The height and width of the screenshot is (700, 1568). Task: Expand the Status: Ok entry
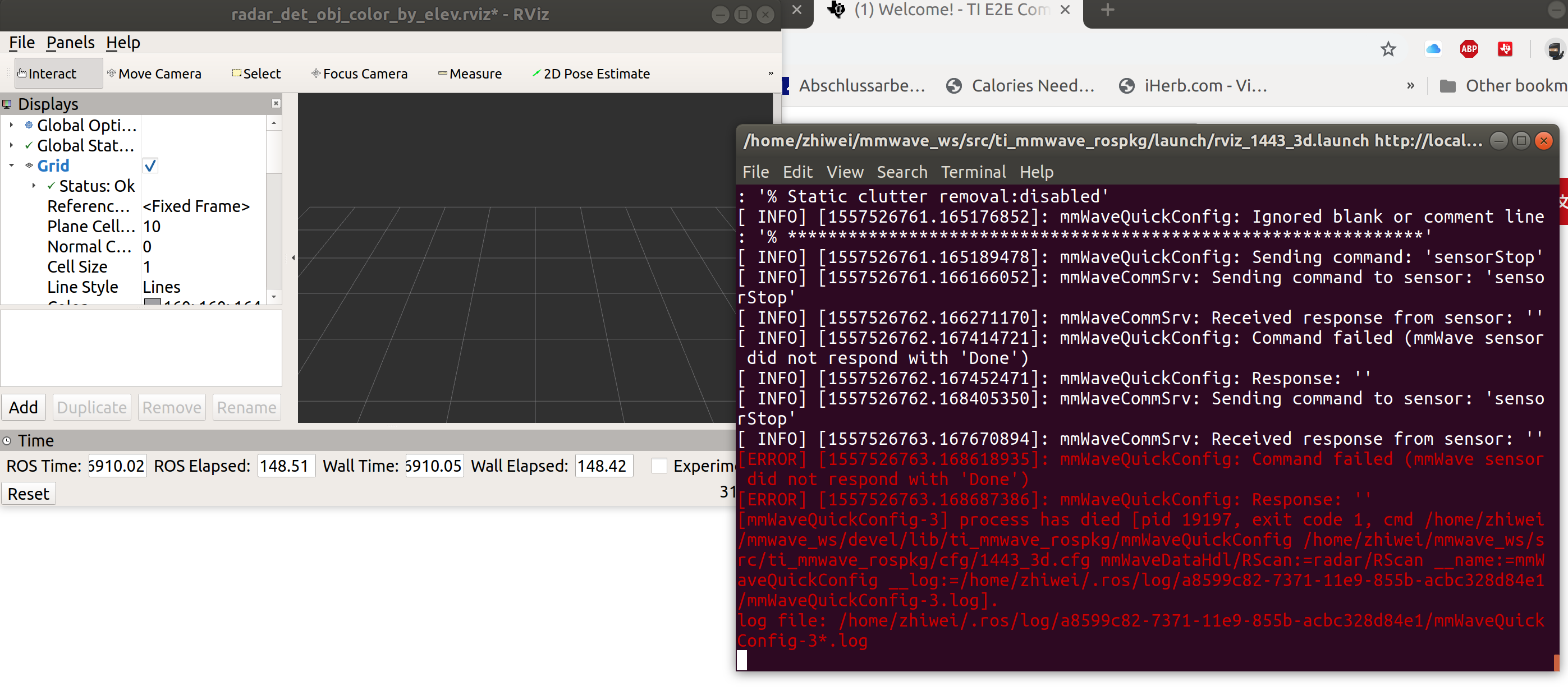34,186
